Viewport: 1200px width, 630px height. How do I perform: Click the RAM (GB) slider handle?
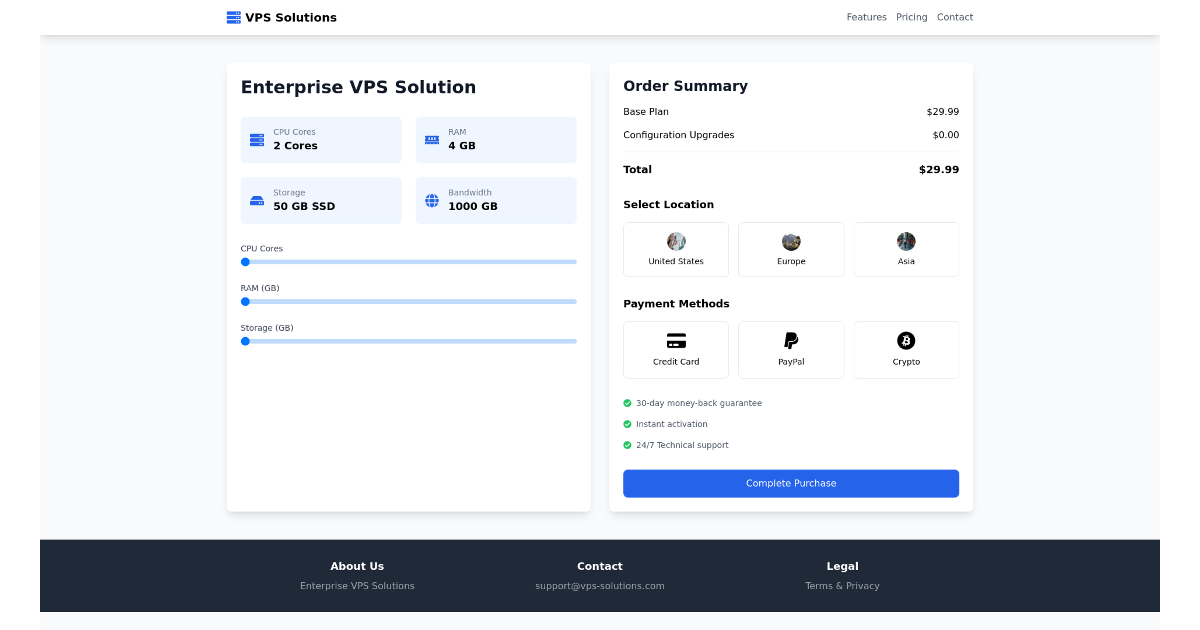pyautogui.click(x=245, y=301)
